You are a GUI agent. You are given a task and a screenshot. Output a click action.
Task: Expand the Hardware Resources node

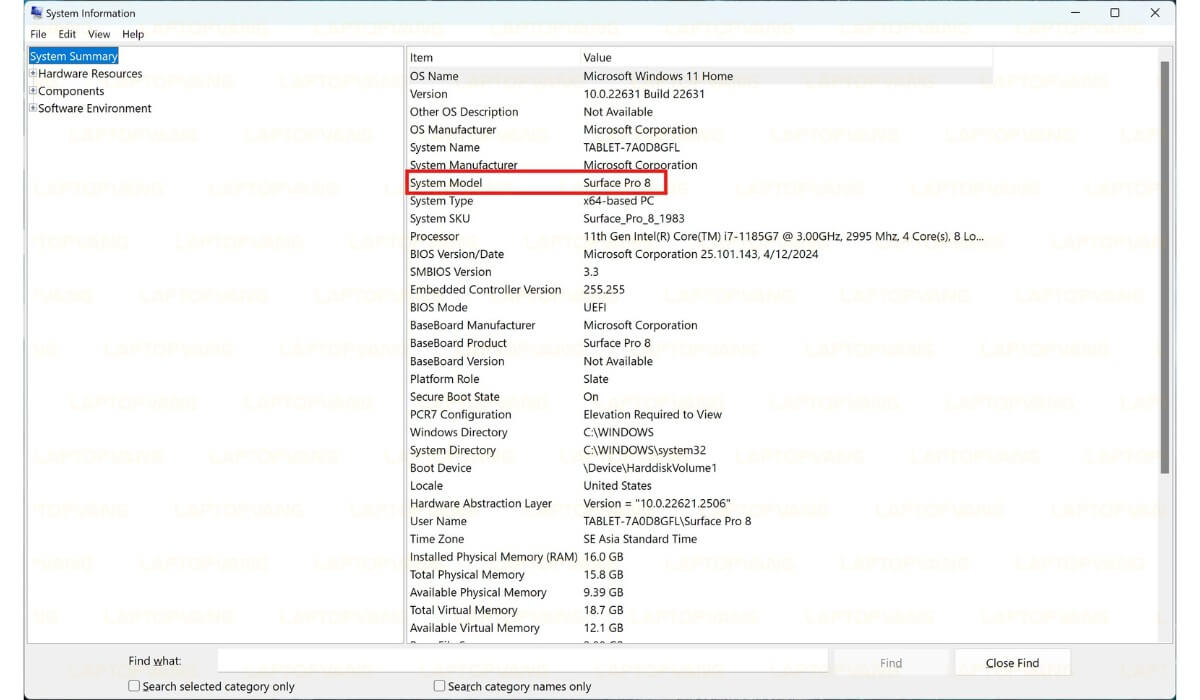[x=33, y=74]
